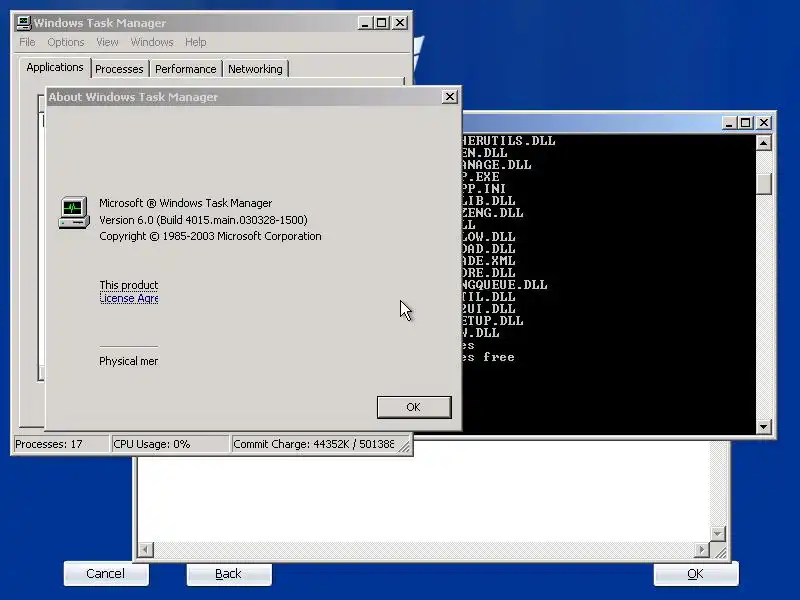The image size is (800, 600).
Task: Switch to the Processes tab
Action: (119, 69)
